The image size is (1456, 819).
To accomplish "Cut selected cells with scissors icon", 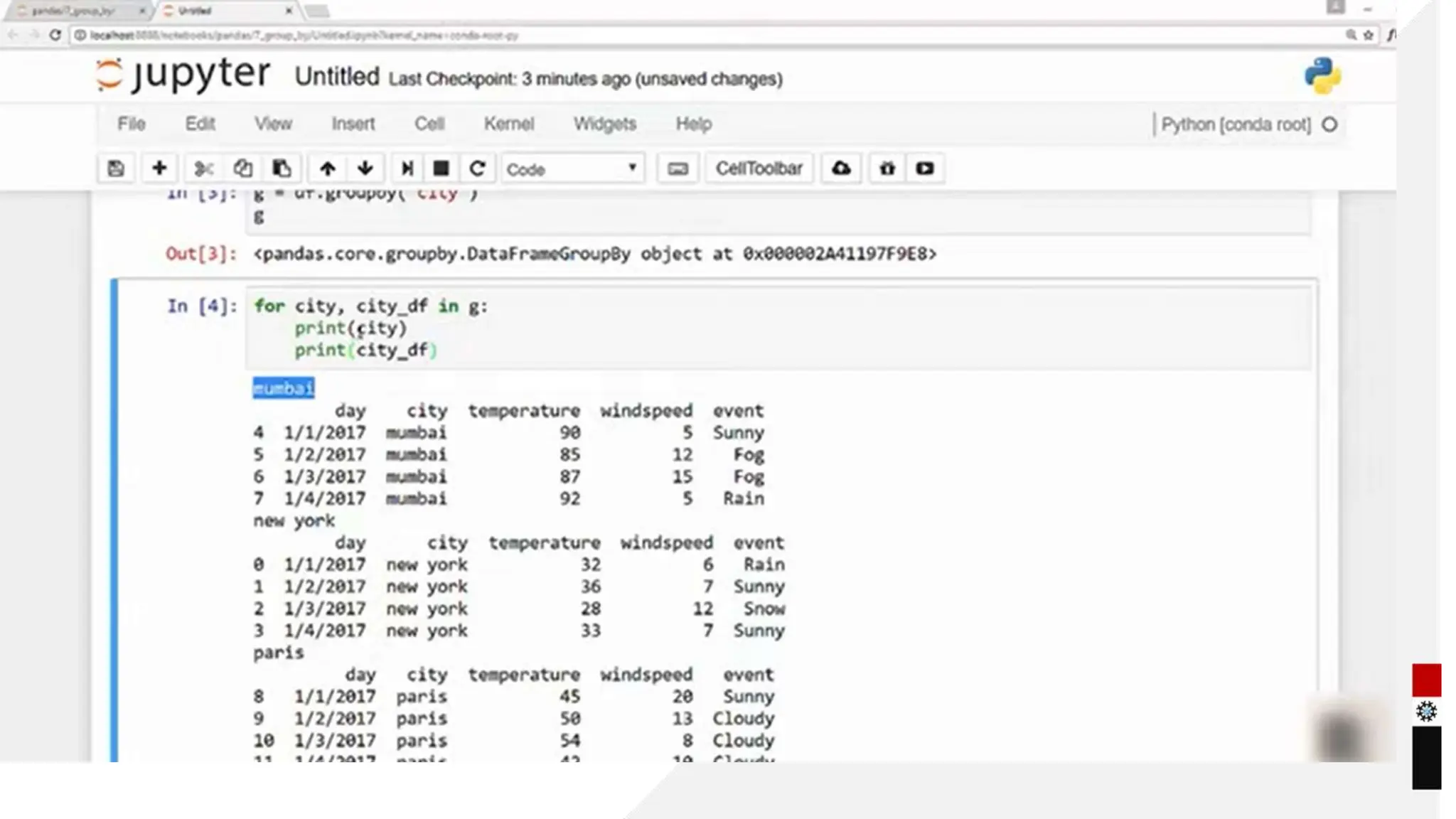I will click(x=203, y=168).
